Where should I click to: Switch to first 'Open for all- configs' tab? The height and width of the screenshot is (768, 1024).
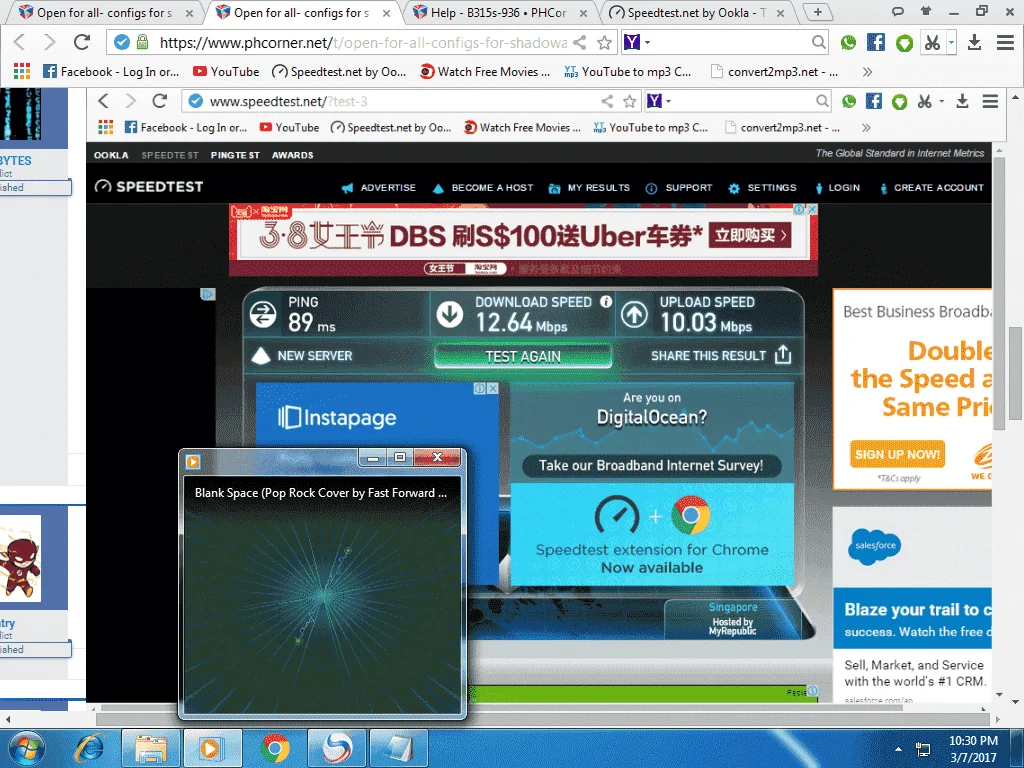pyautogui.click(x=104, y=12)
